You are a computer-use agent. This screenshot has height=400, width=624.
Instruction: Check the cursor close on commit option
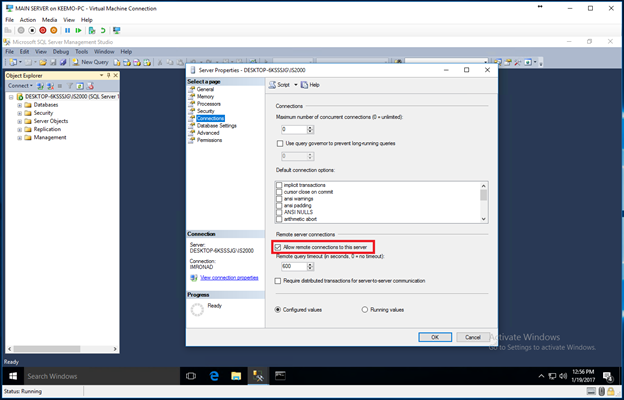pos(279,192)
